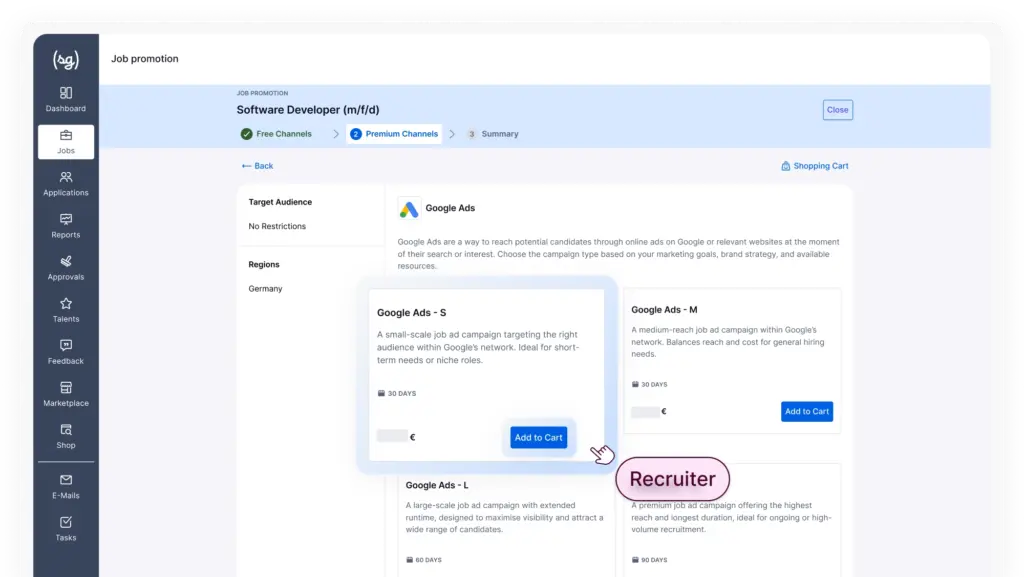Switch to the Free Channels step
1024x577 pixels.
click(x=276, y=134)
